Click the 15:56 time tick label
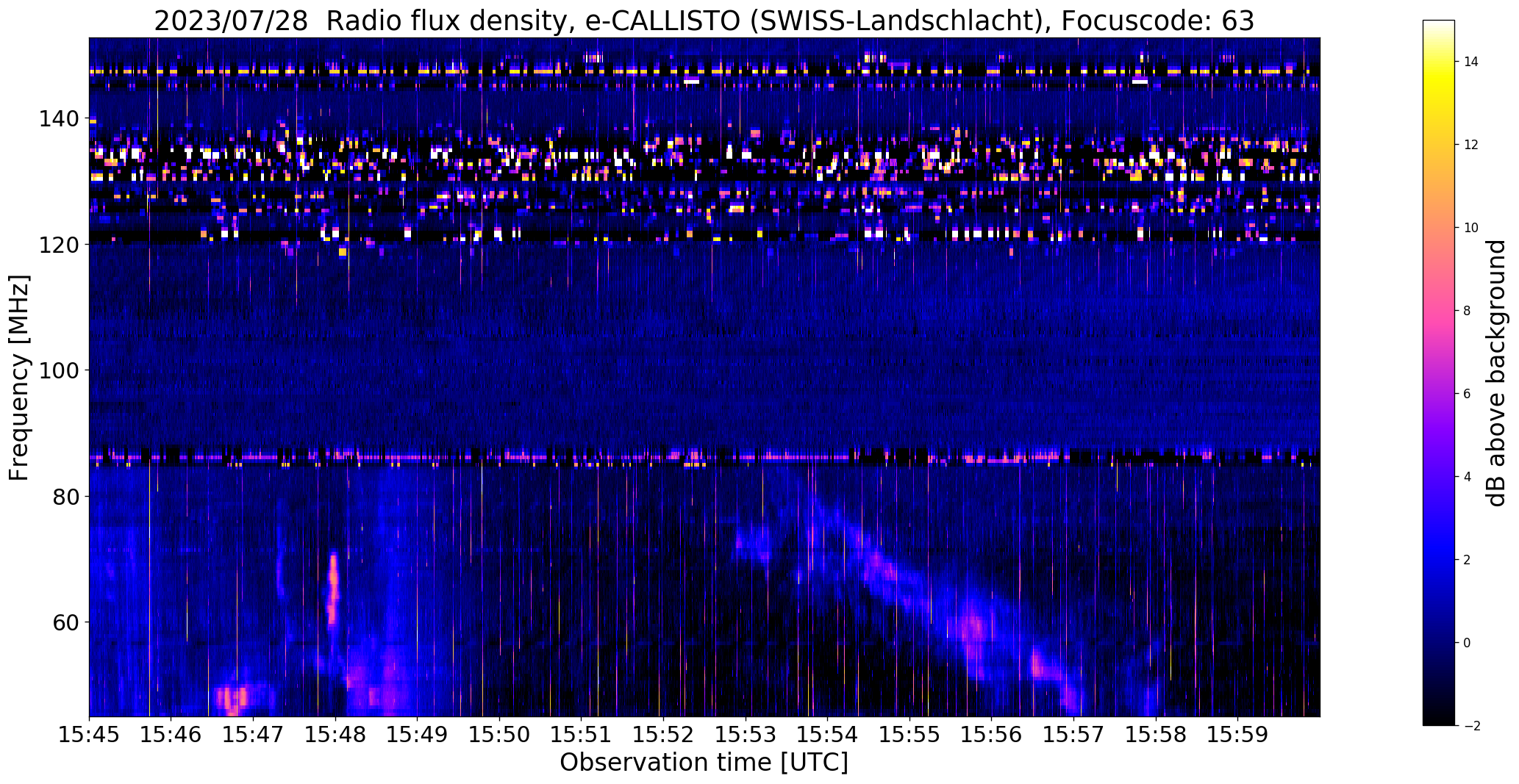The height and width of the screenshot is (784, 1519). [992, 735]
